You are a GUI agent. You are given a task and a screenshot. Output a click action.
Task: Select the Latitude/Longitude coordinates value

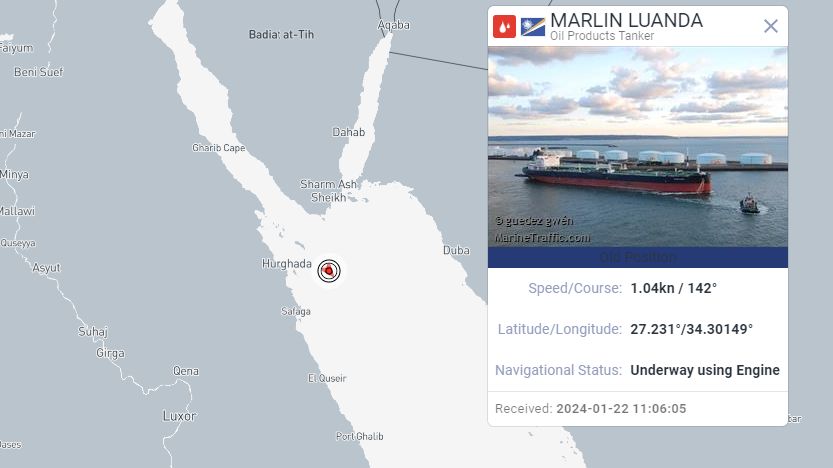point(691,329)
